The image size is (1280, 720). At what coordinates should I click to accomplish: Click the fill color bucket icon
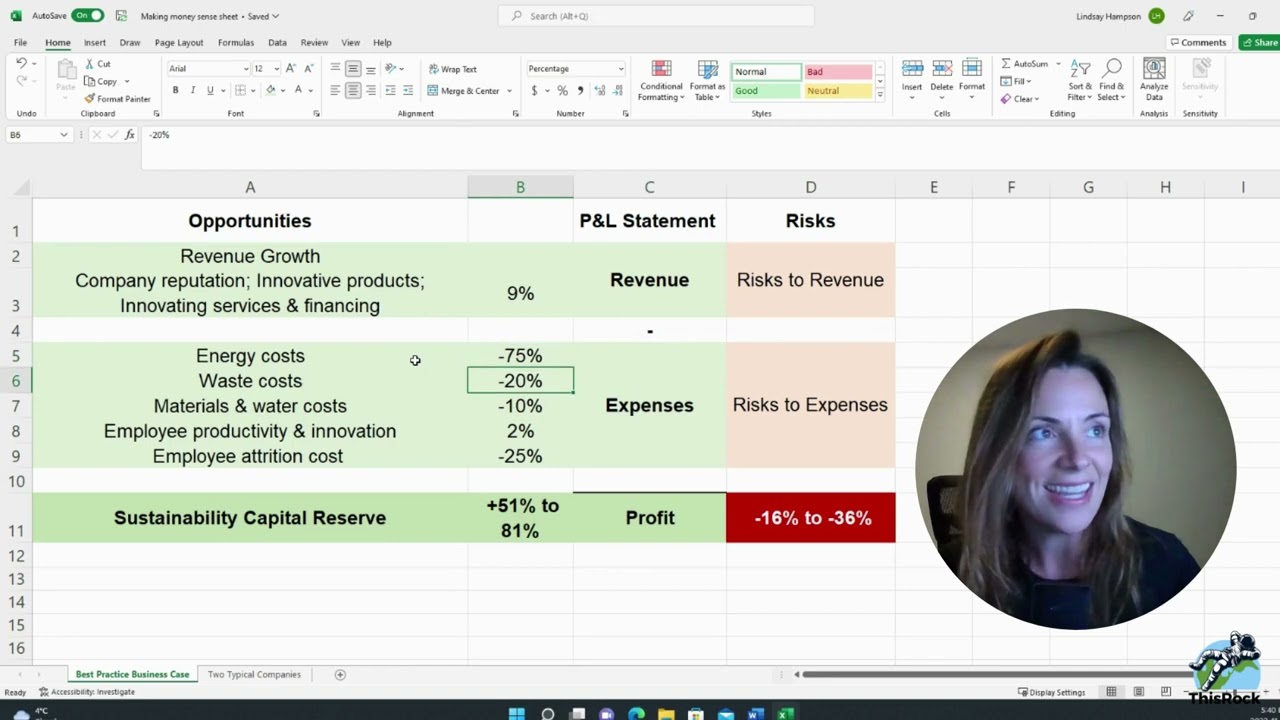click(x=270, y=90)
